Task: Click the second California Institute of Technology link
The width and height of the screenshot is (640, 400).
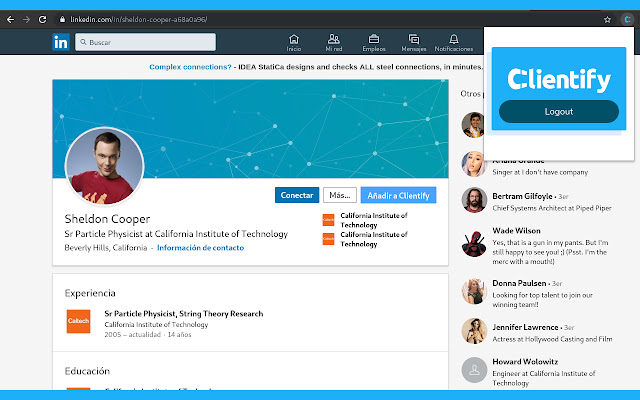Action: (x=374, y=239)
